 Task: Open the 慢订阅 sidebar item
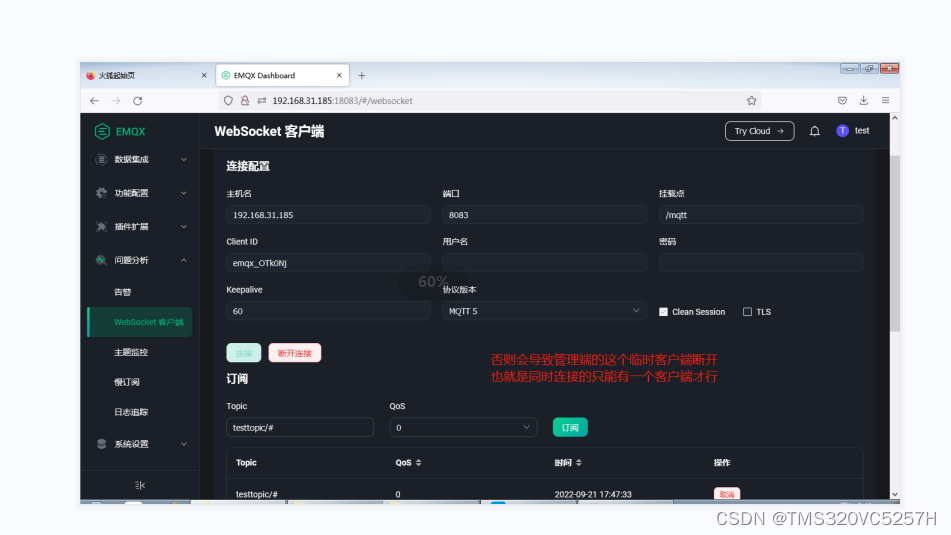pyautogui.click(x=127, y=382)
